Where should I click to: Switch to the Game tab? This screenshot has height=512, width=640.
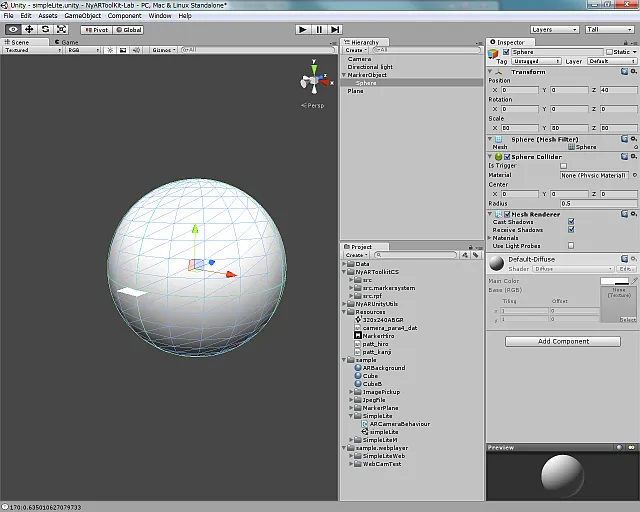(x=67, y=42)
